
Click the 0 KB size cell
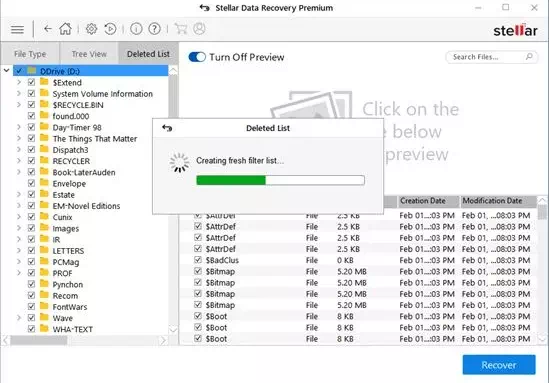(345, 260)
